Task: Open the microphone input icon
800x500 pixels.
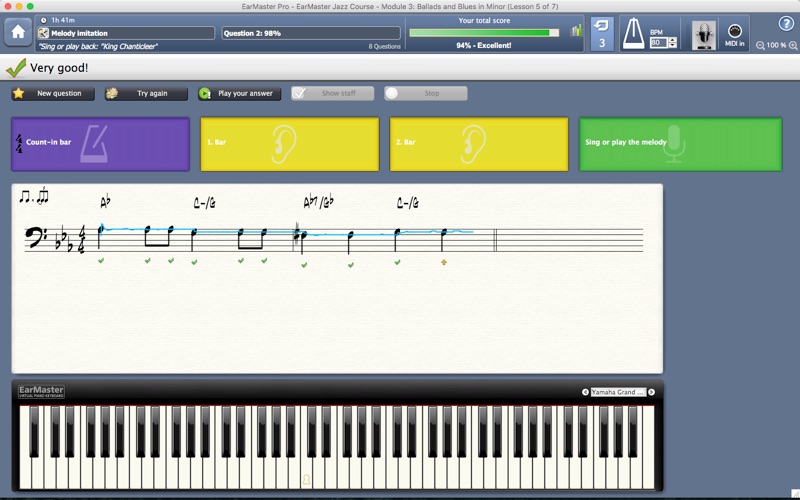Action: tap(704, 35)
